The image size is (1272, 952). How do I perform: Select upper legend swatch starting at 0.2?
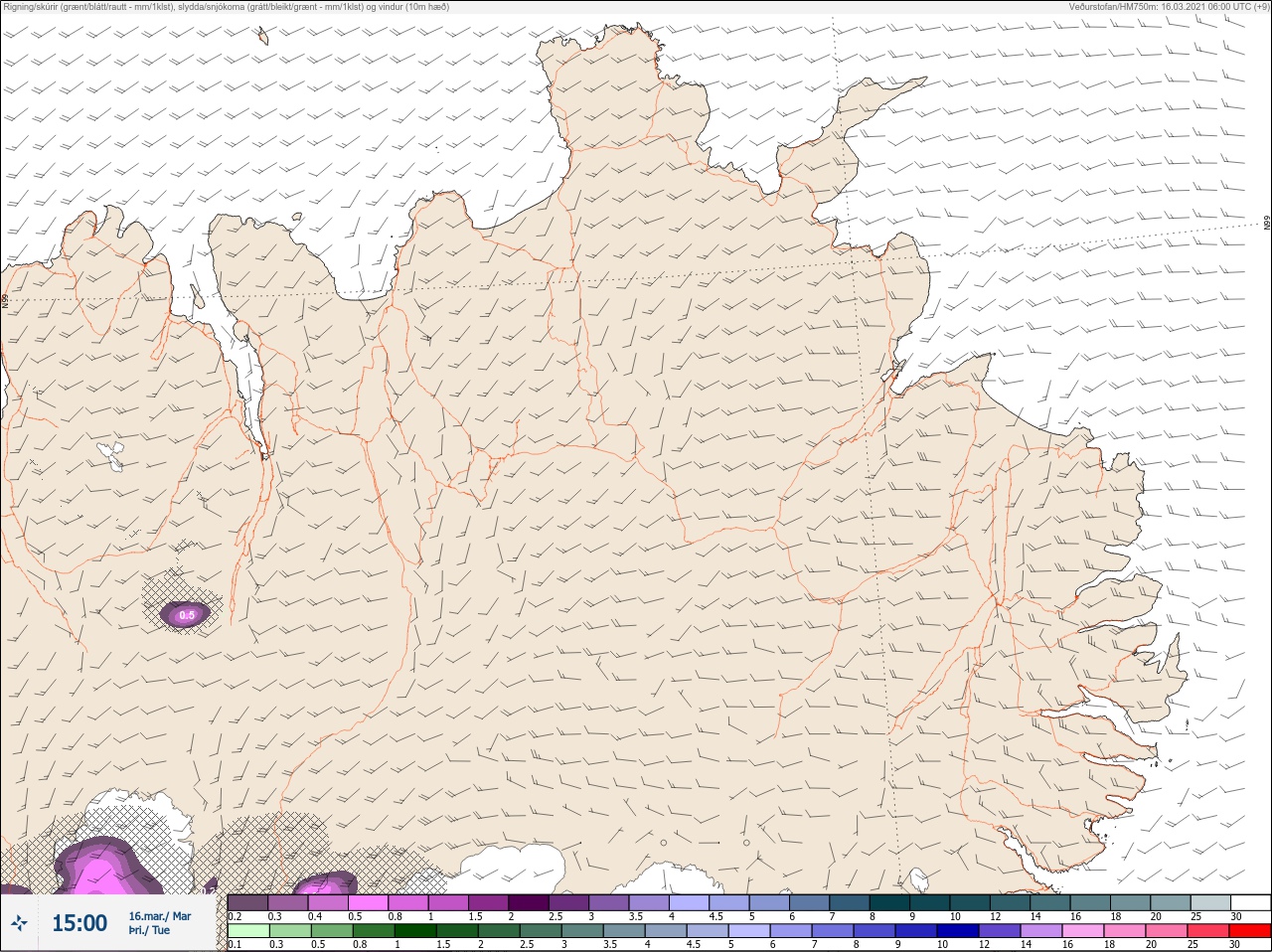(x=247, y=902)
